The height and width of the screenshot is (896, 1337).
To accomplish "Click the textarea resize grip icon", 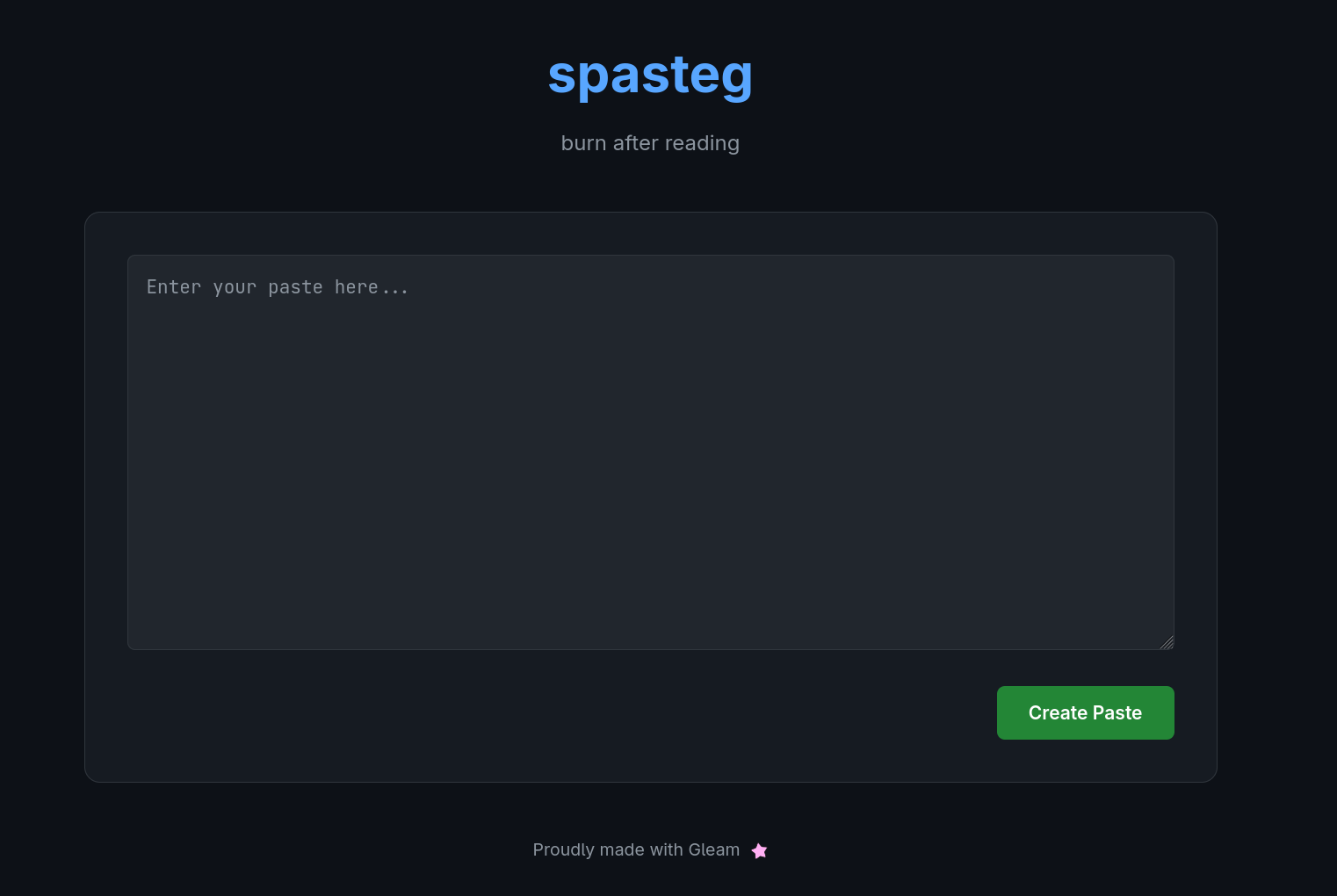I will tap(1167, 642).
